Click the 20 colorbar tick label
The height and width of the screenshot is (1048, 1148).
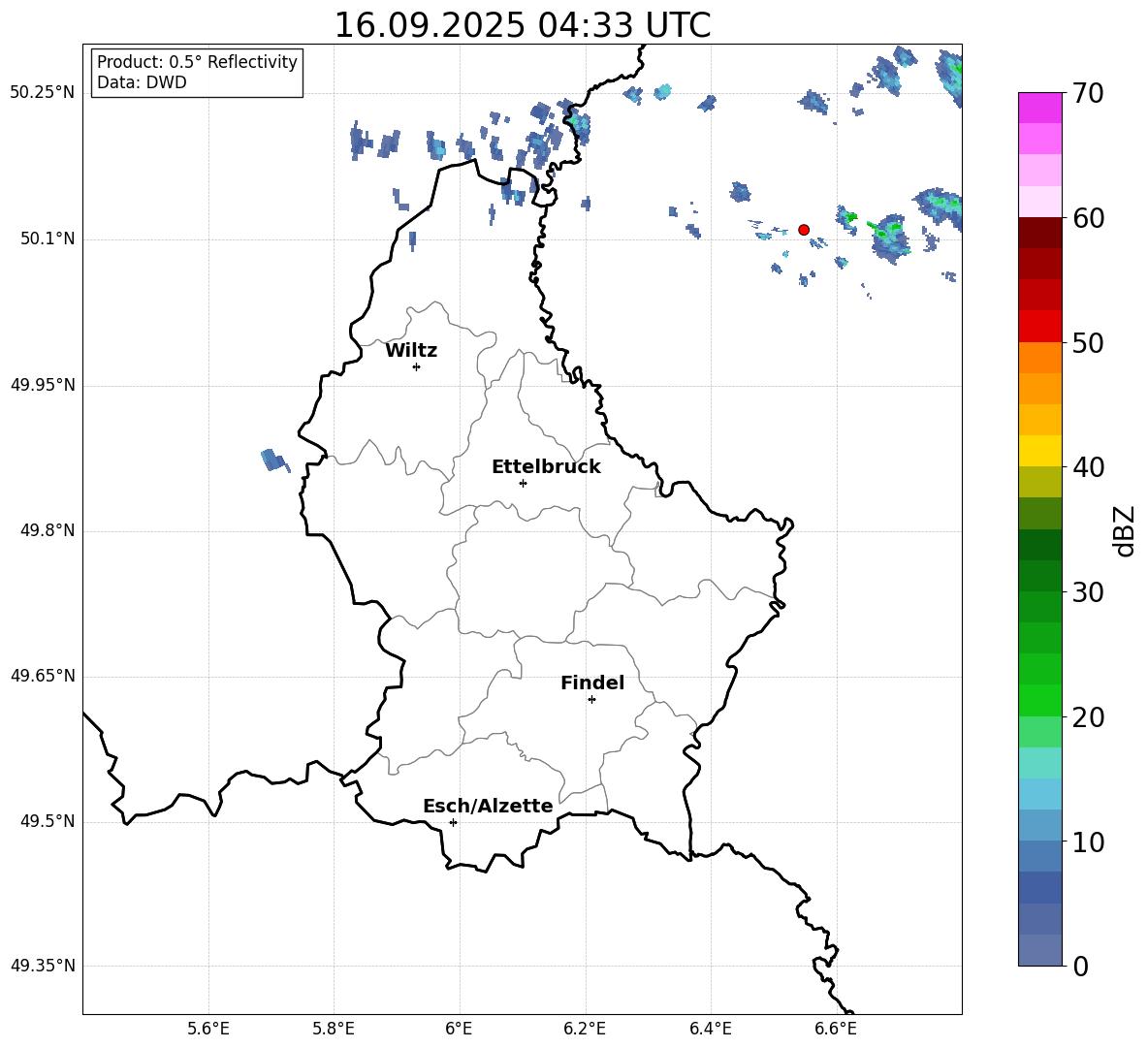pyautogui.click(x=1089, y=717)
